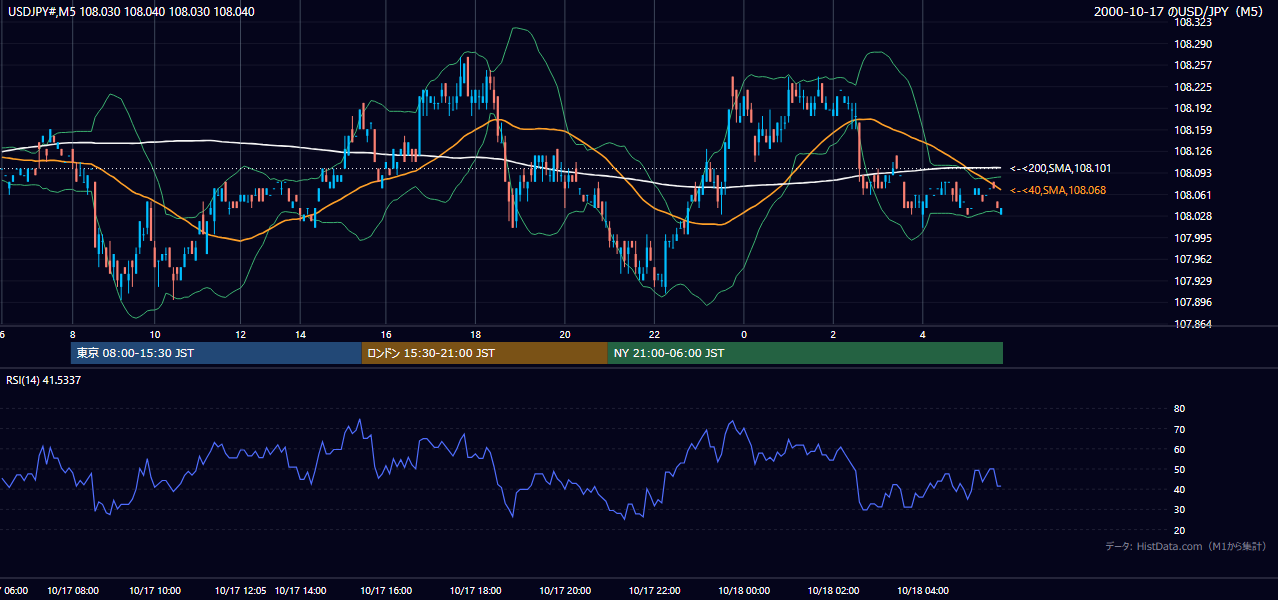Select hour marker 12 below the price chart
The image size is (1278, 600).
pos(240,334)
